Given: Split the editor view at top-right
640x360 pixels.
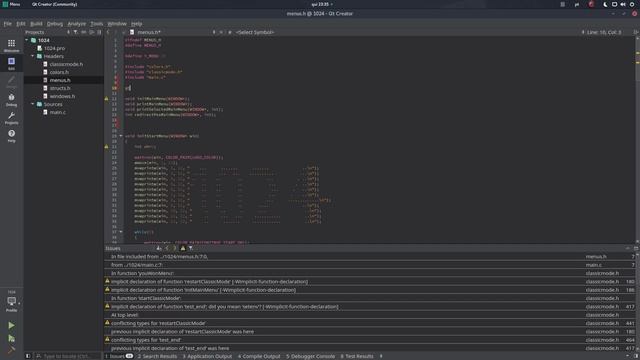Looking at the screenshot, I should click(x=636, y=32).
